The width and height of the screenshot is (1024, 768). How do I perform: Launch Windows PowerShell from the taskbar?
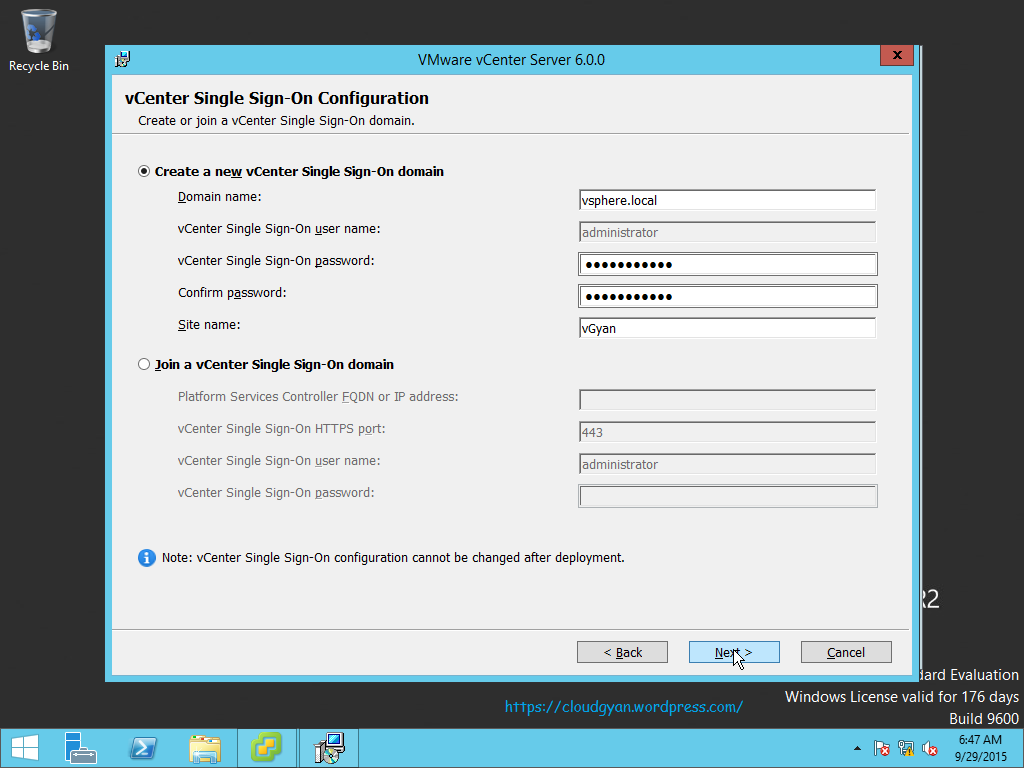tap(143, 747)
